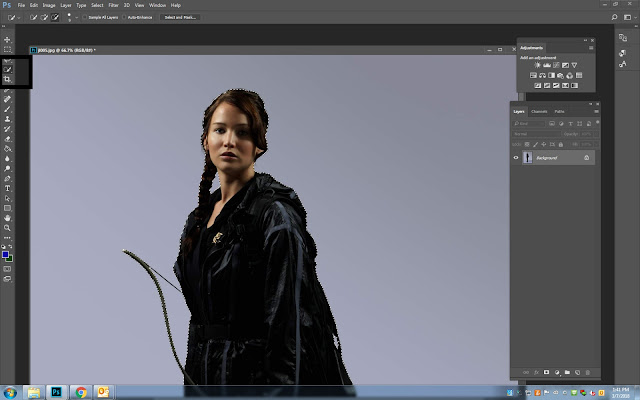
Task: Open the File menu
Action: [21, 5]
